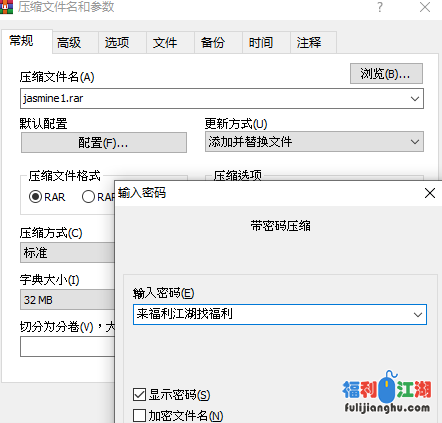Toggle the 显示密码 checkbox

click(x=139, y=395)
